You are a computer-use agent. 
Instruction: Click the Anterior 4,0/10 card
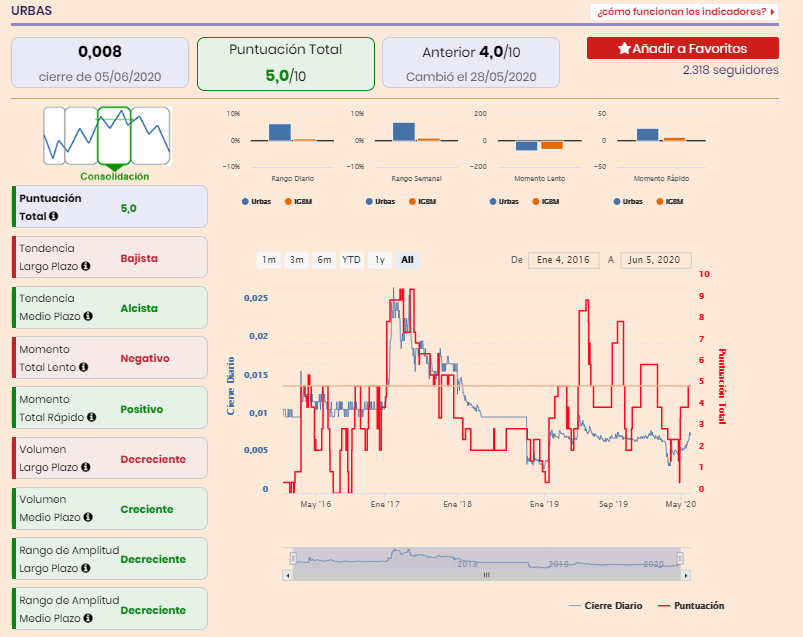tap(471, 63)
